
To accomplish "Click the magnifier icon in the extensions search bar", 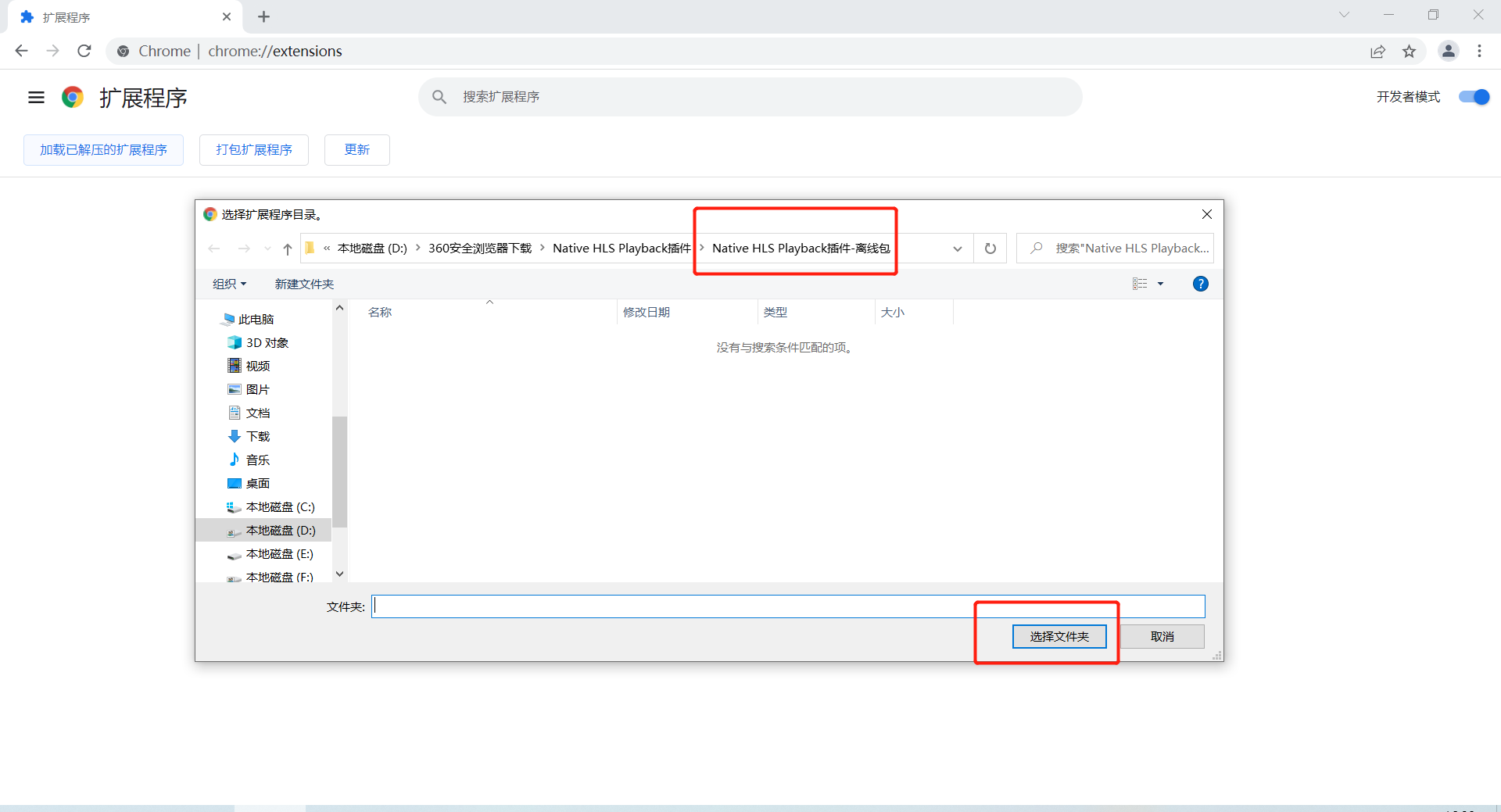I will (439, 96).
